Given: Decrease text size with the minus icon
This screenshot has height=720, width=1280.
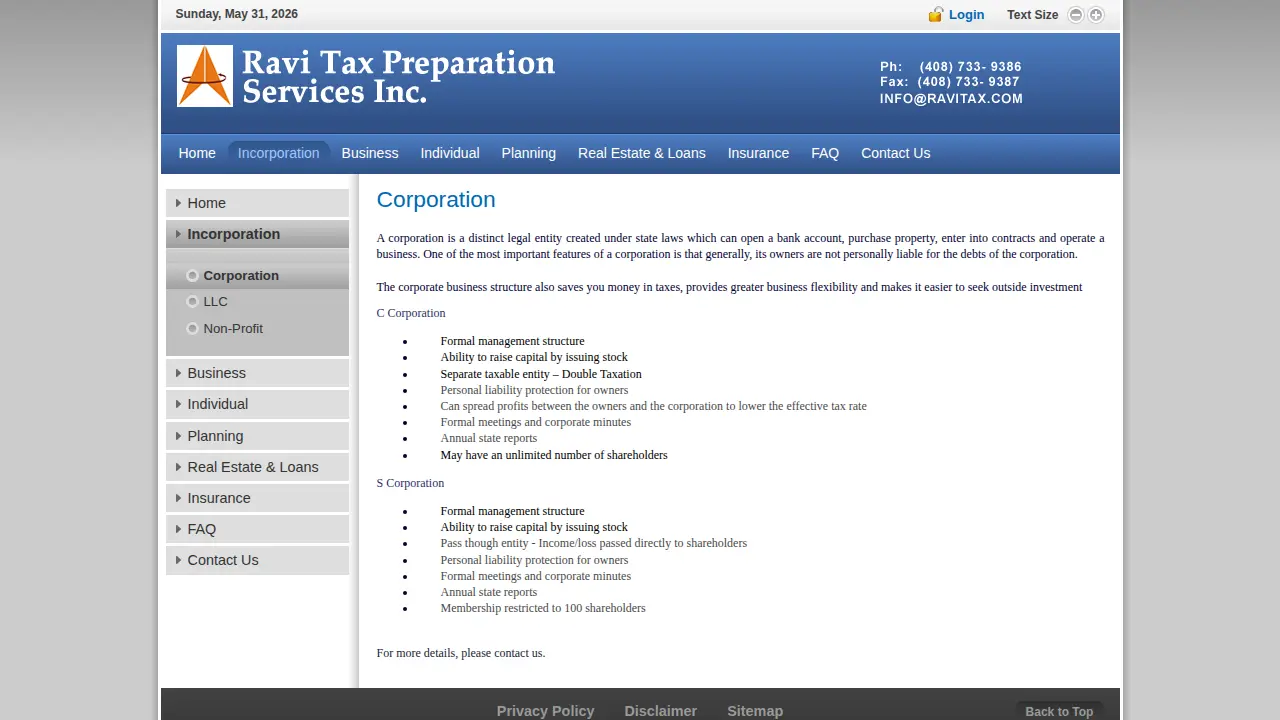Looking at the screenshot, I should point(1076,15).
